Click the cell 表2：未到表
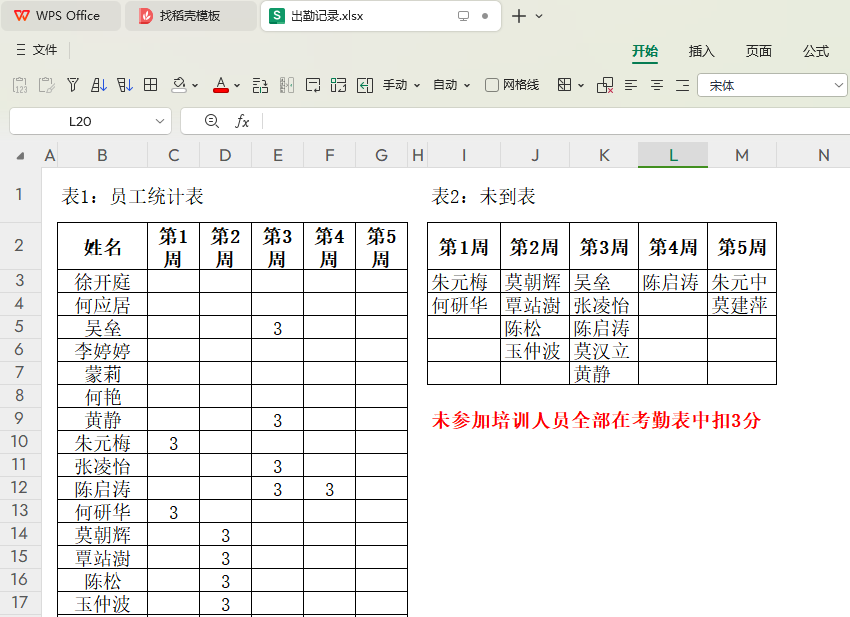This screenshot has height=617, width=850. pos(483,196)
